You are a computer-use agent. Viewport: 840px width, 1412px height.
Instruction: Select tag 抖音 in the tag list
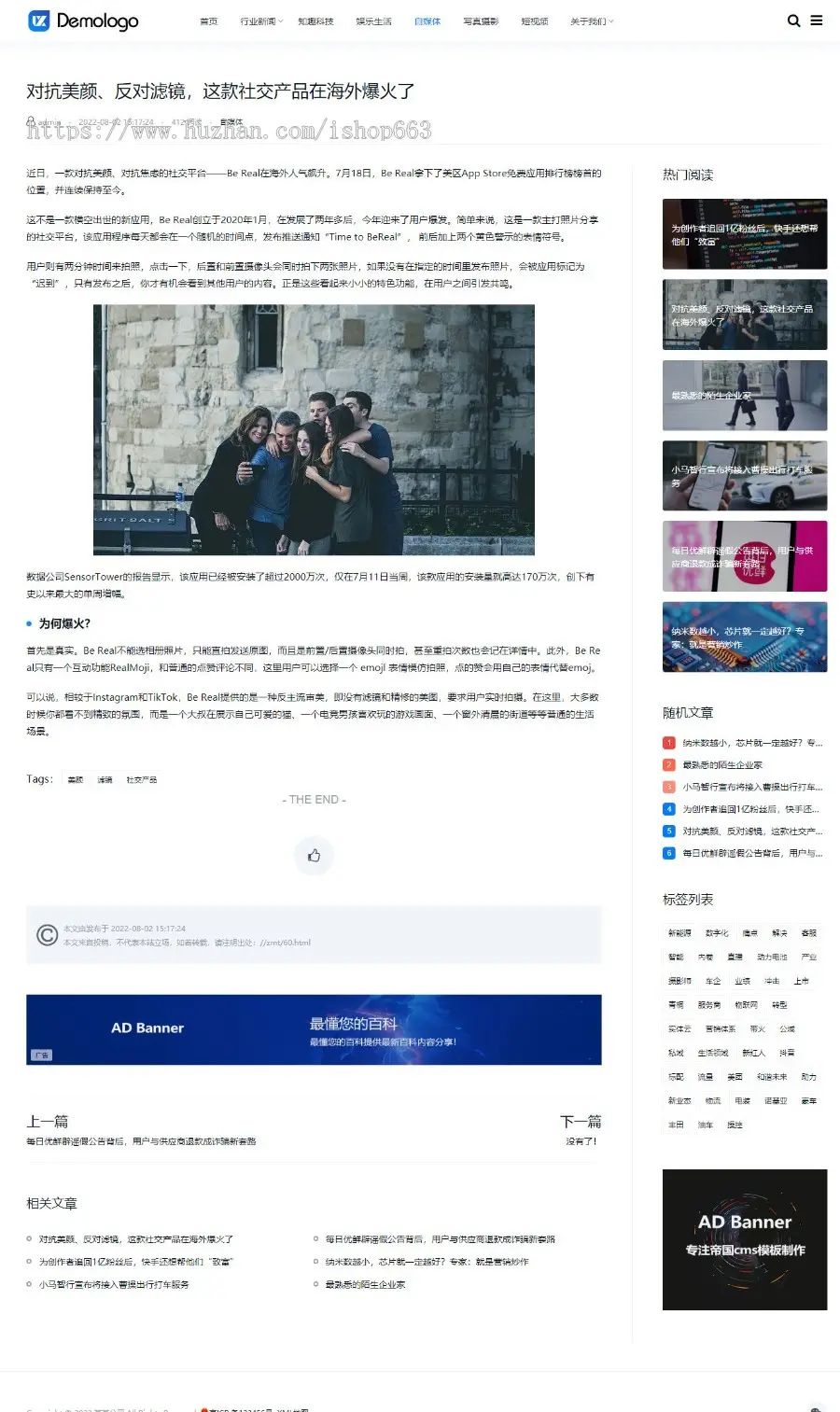point(786,1053)
